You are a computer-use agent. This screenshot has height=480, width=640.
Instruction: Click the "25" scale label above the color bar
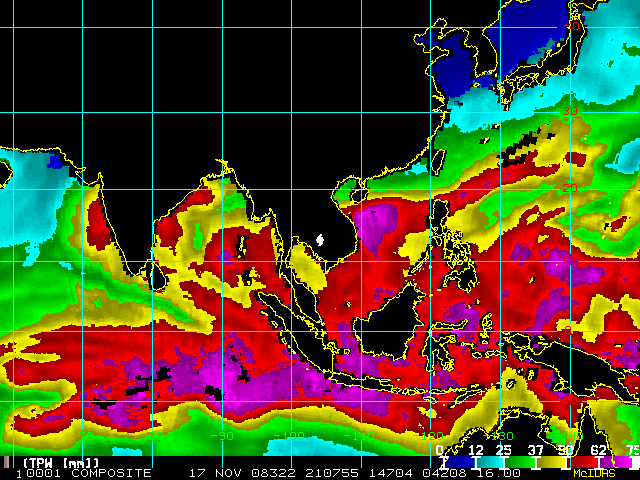(503, 450)
